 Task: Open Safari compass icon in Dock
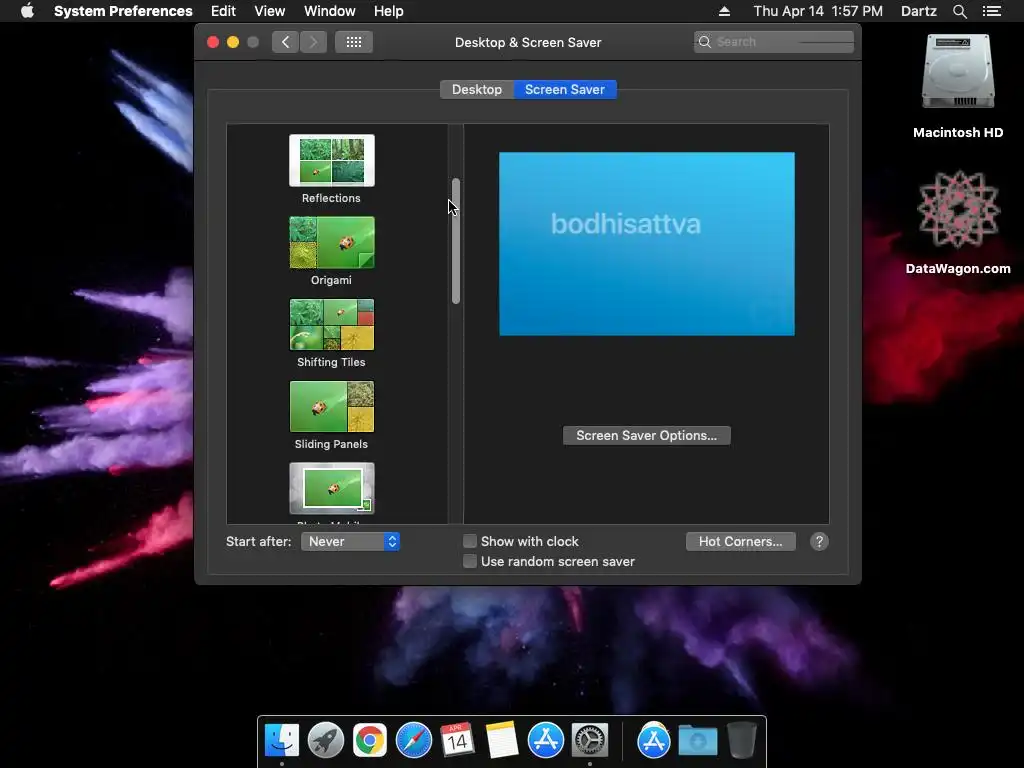pos(413,740)
